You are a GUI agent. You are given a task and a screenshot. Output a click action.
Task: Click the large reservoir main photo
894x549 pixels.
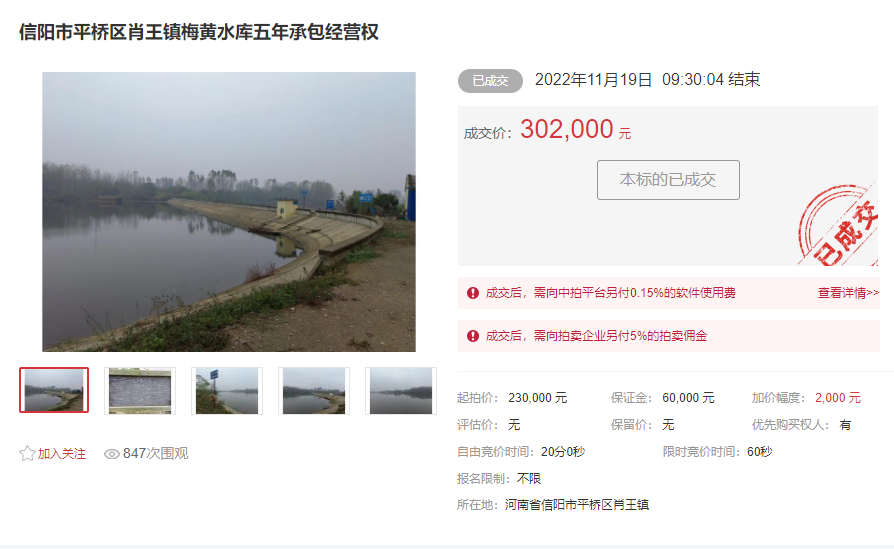[229, 212]
